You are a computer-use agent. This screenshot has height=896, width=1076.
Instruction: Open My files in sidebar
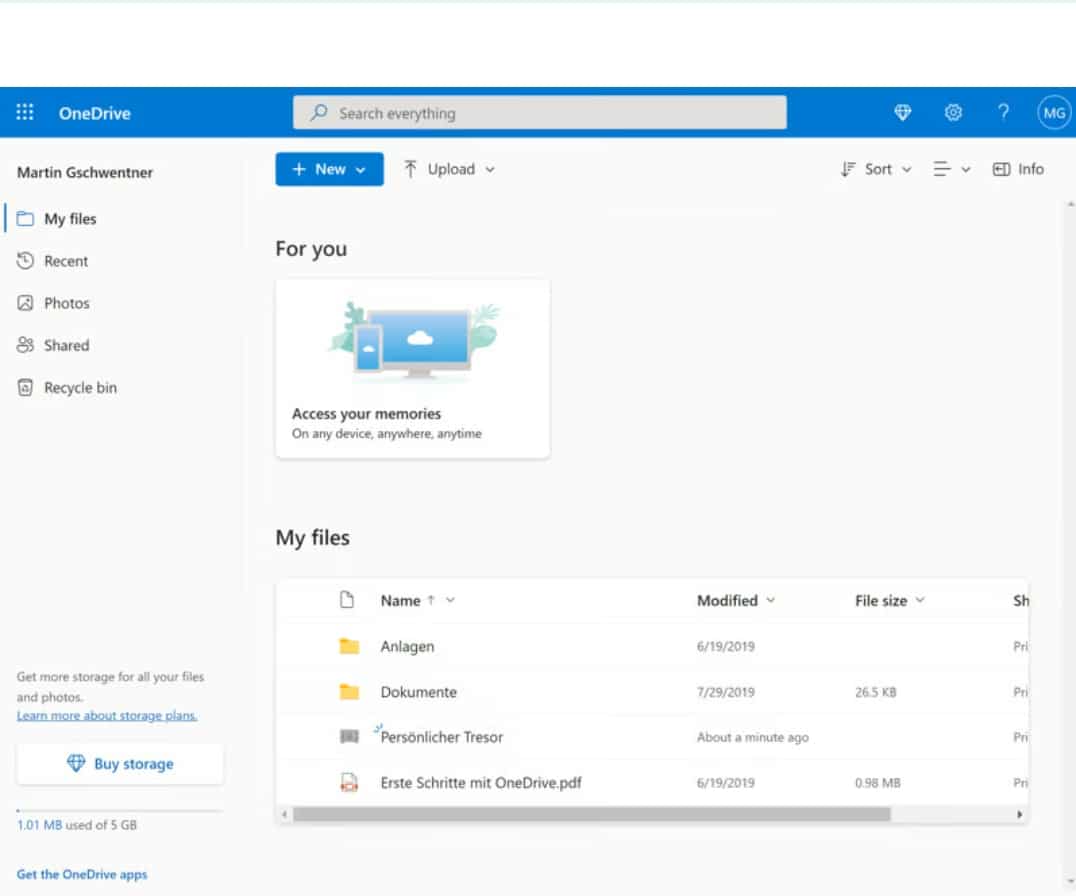(70, 219)
